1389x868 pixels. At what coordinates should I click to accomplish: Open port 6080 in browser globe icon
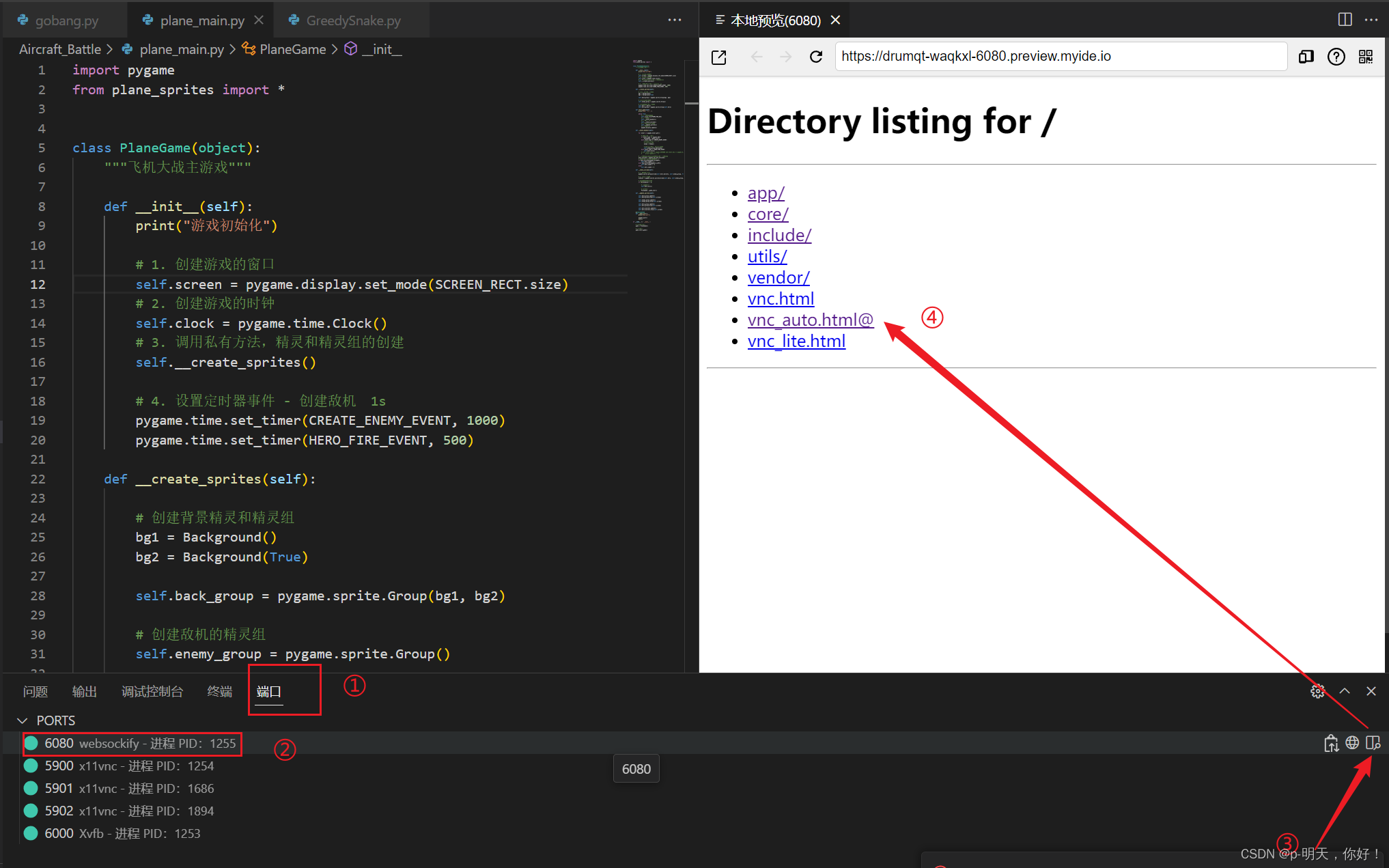tap(1352, 742)
